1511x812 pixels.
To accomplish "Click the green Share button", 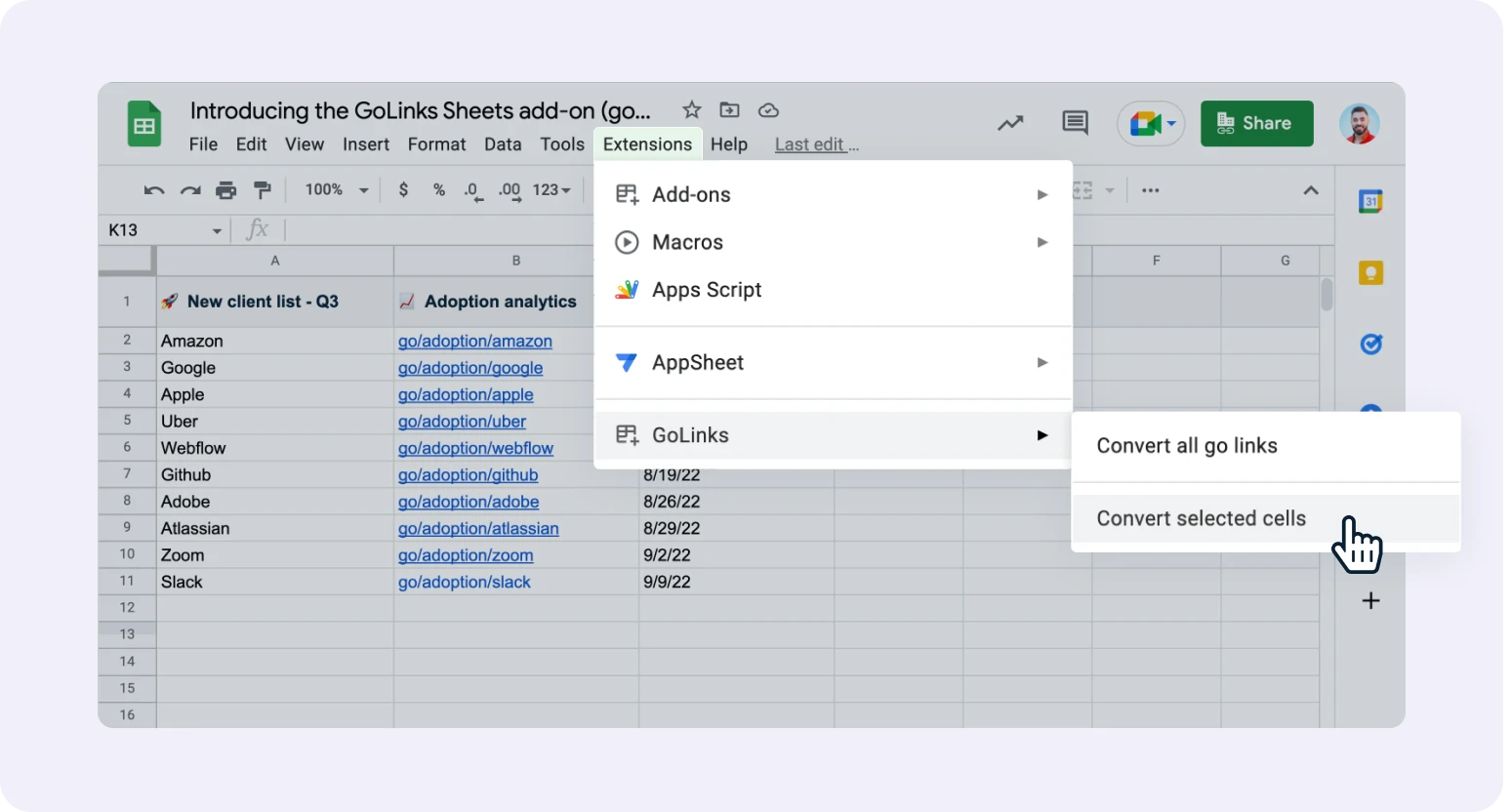I will [1257, 123].
